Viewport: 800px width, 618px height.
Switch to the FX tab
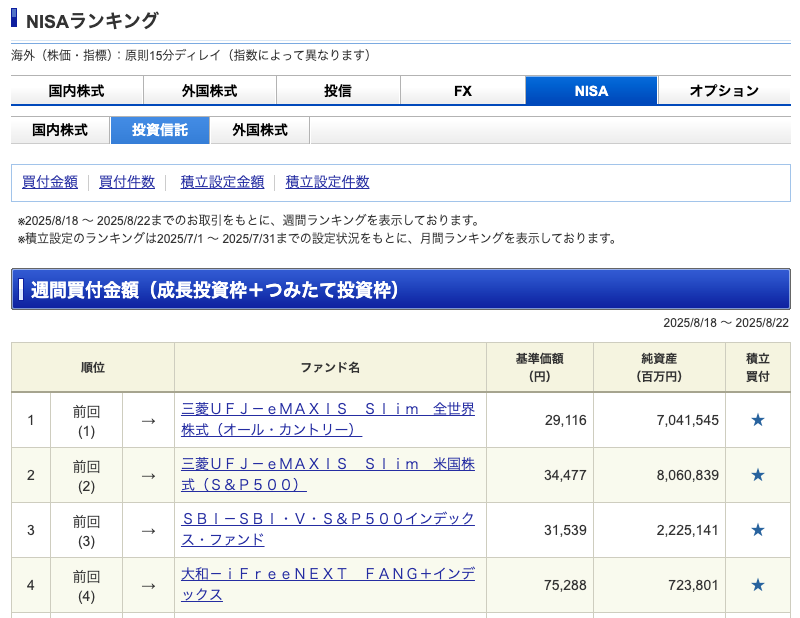[463, 91]
